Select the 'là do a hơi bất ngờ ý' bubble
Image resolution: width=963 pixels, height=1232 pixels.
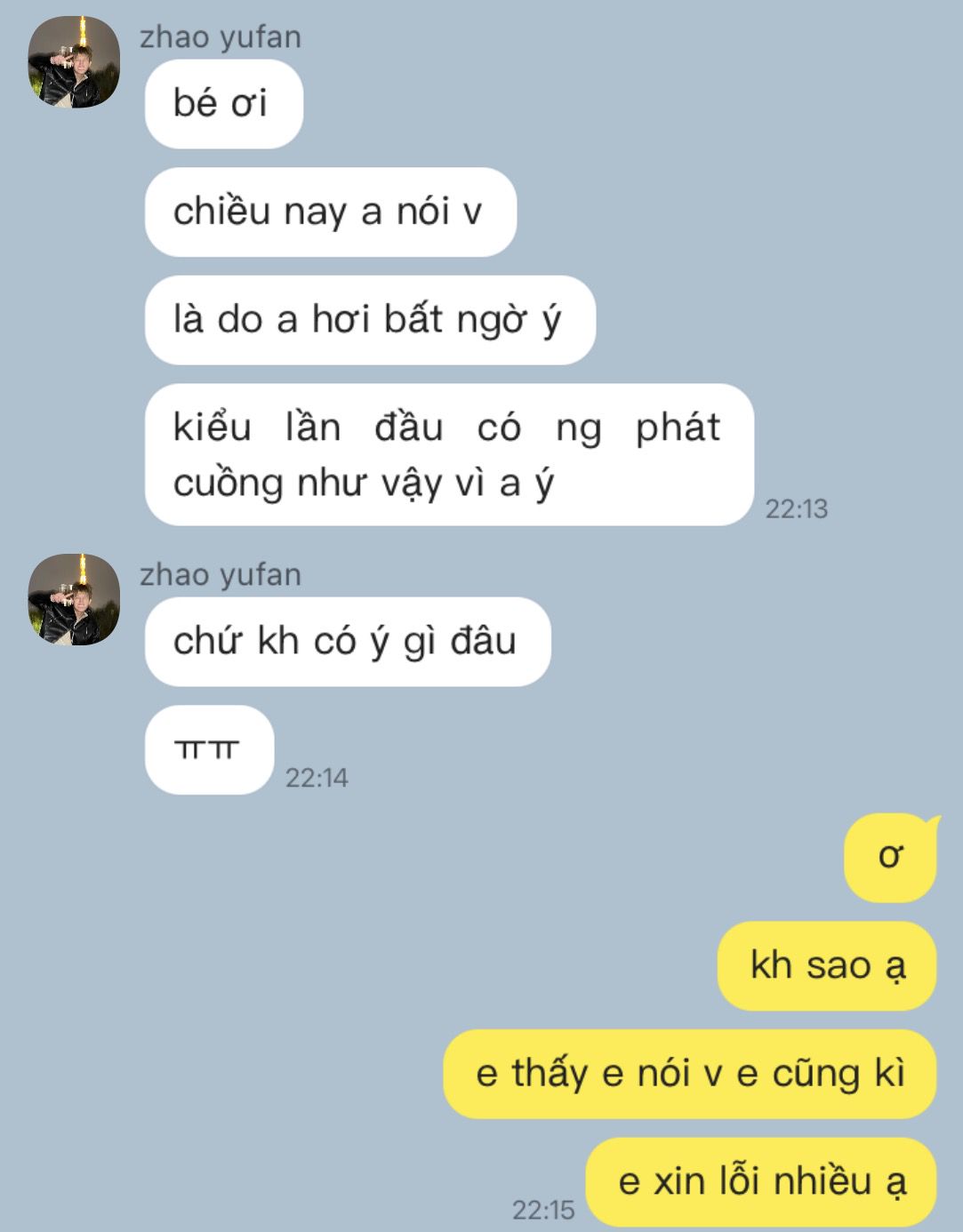point(370,320)
